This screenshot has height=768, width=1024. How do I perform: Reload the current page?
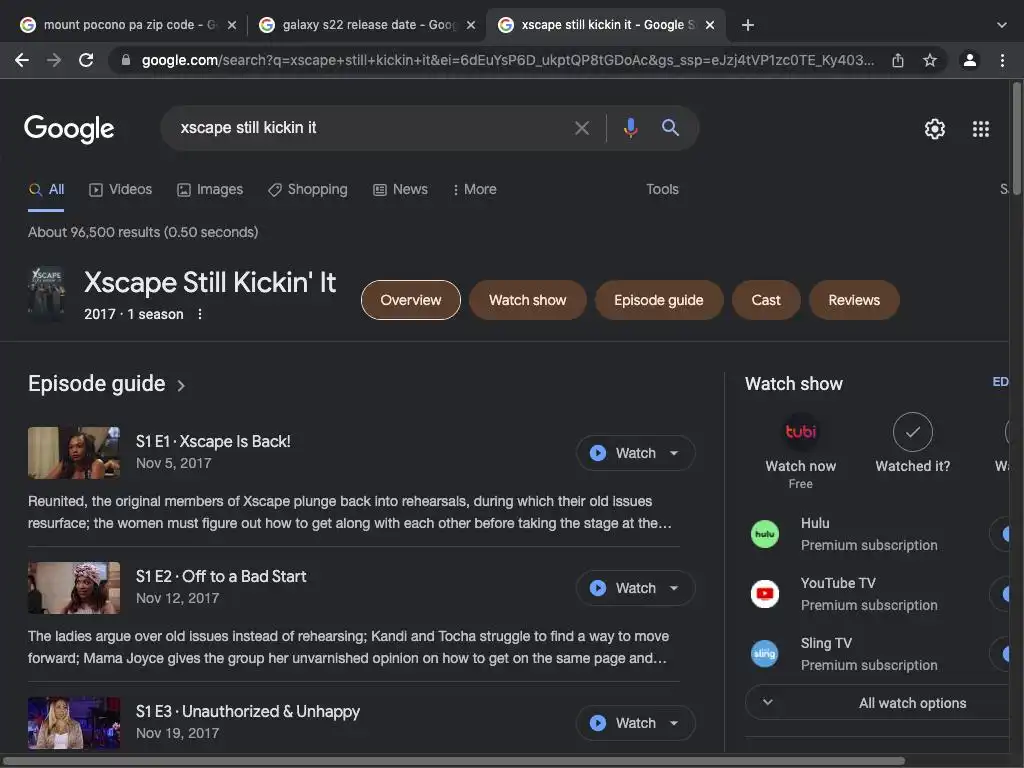click(x=86, y=60)
